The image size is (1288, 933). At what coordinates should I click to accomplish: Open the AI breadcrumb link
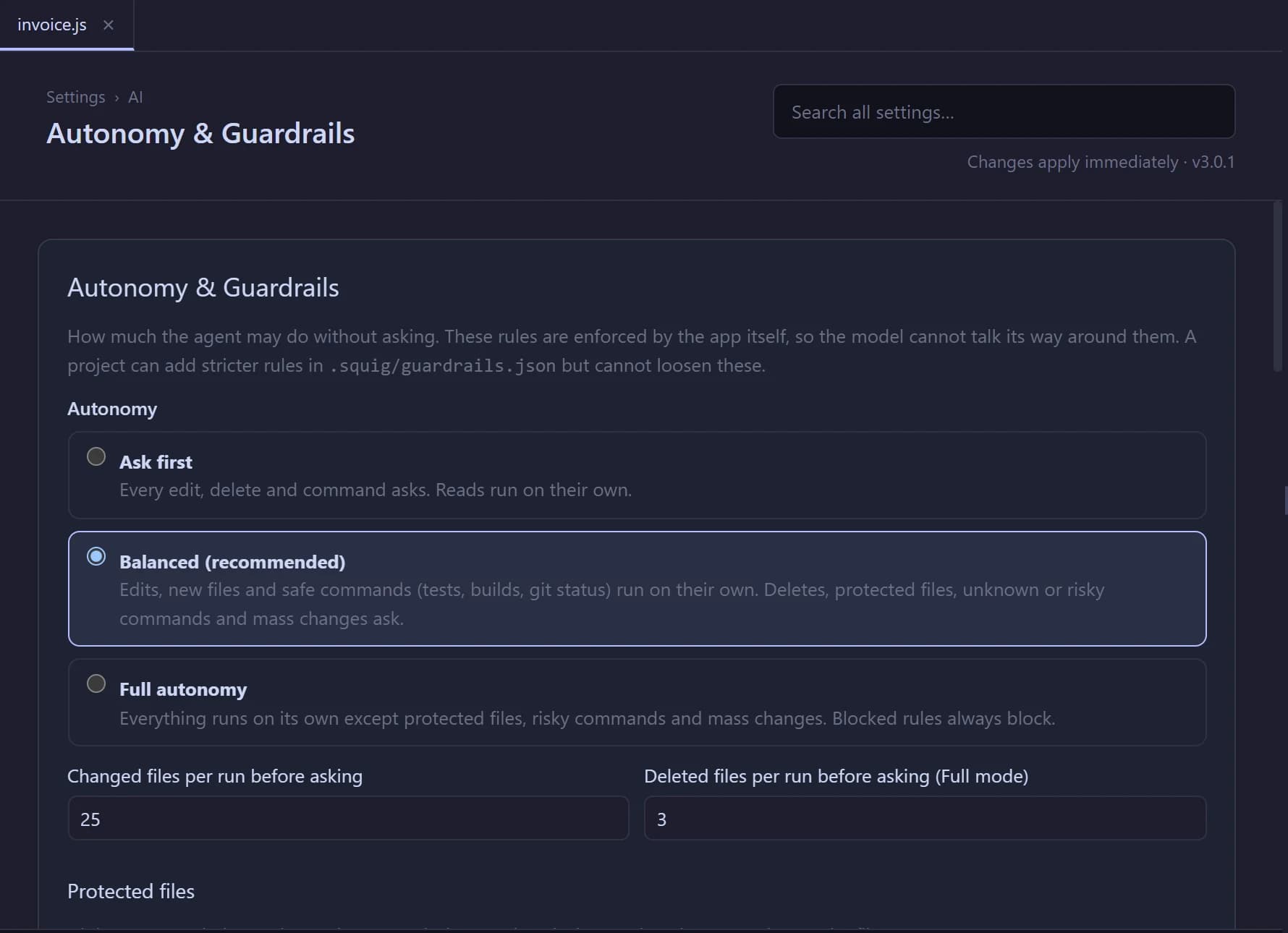pos(135,97)
